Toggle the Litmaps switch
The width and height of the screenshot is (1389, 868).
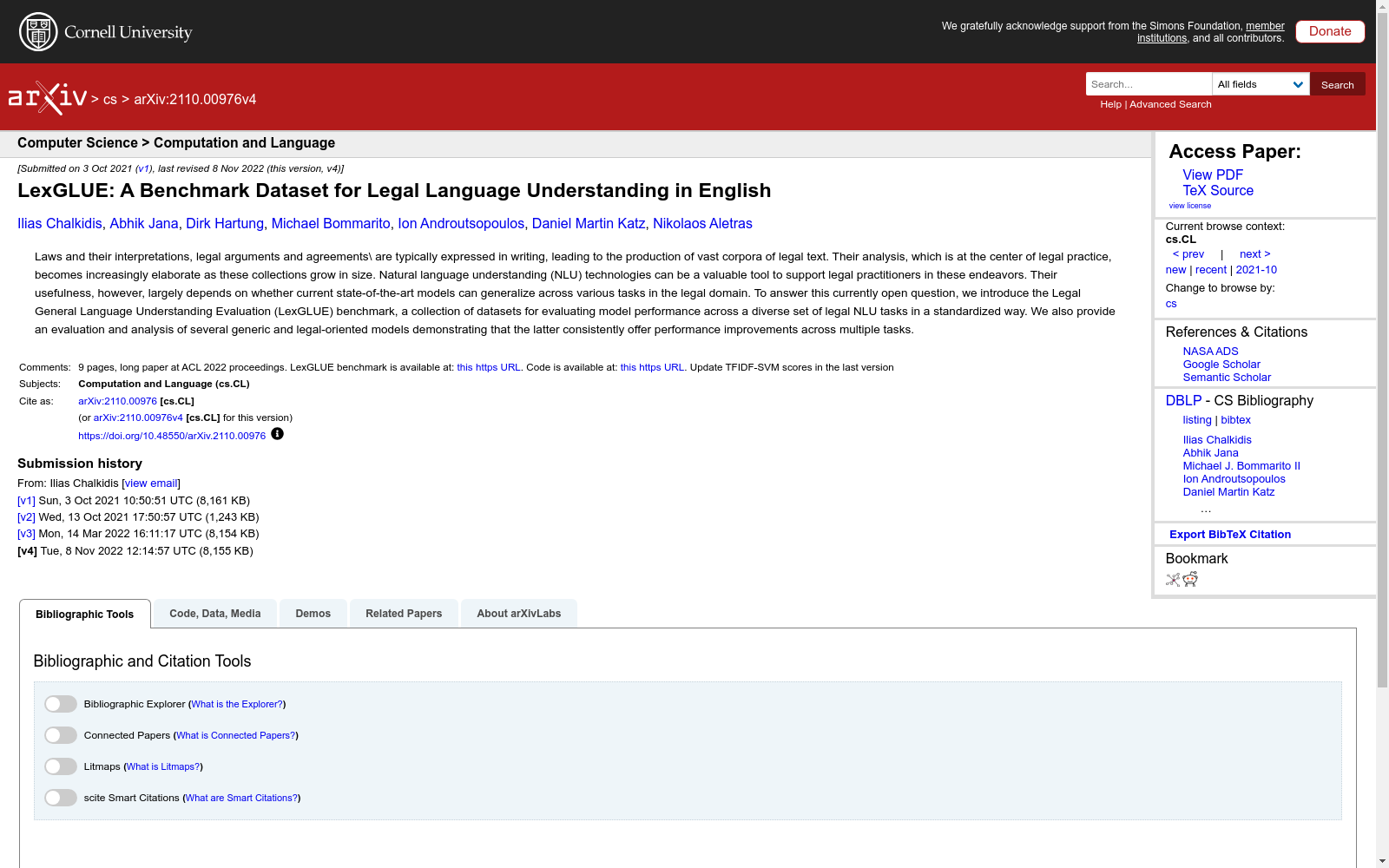[x=60, y=766]
